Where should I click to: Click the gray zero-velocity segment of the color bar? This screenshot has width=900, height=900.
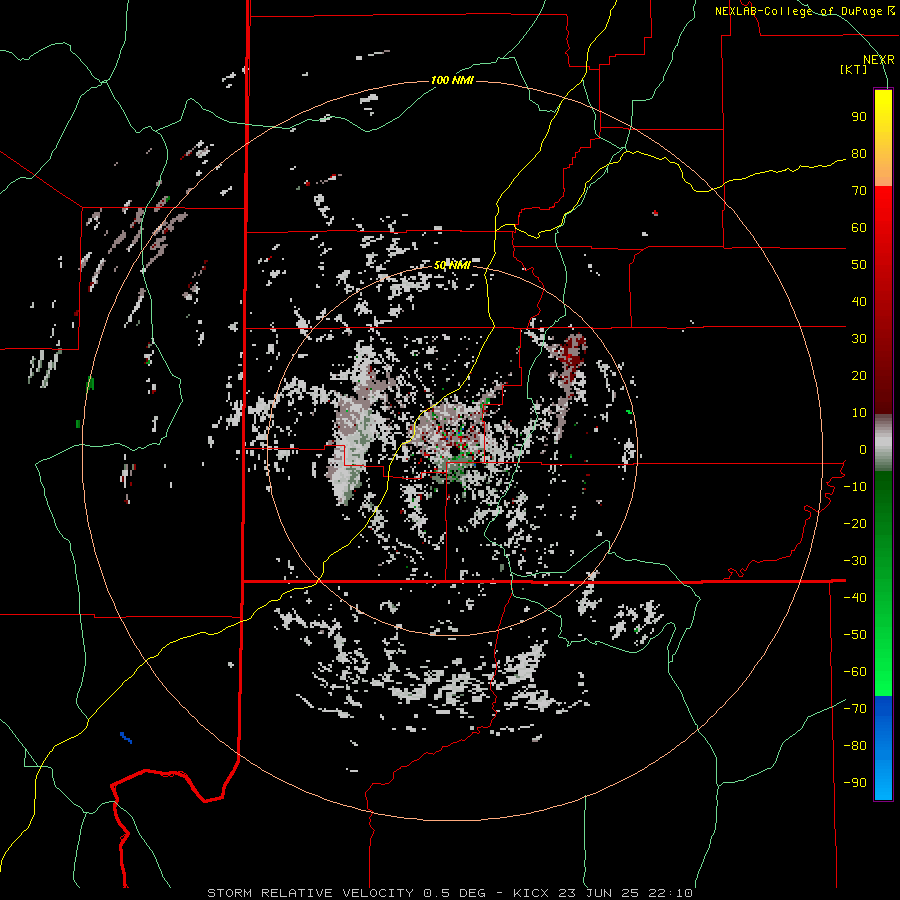(883, 443)
